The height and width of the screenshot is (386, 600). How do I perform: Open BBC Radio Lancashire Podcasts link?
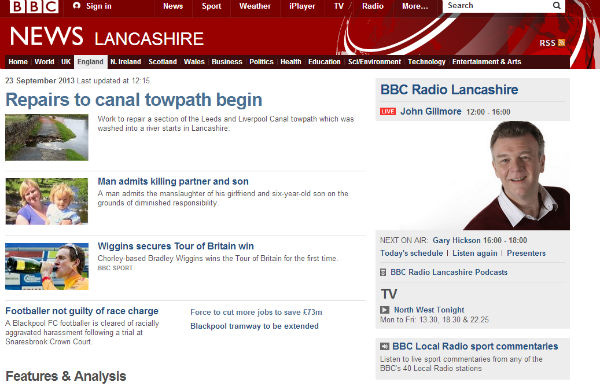click(x=449, y=272)
